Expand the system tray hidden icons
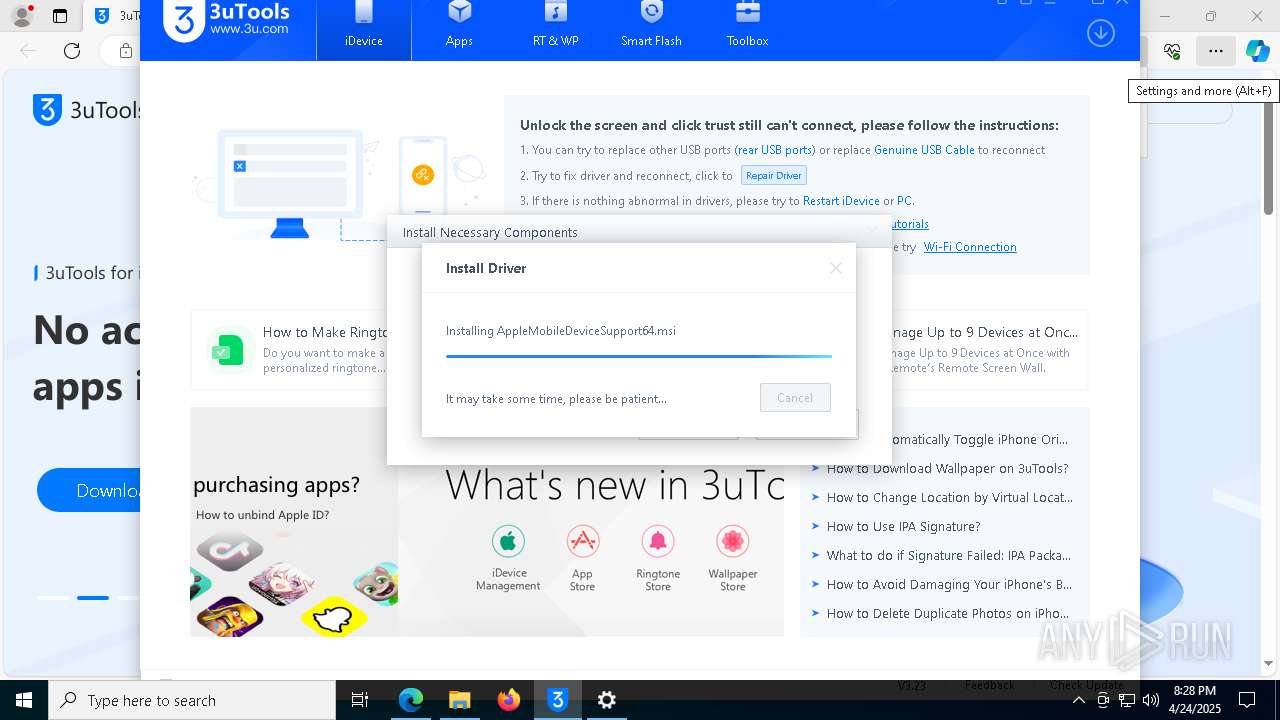 pyautogui.click(x=1078, y=700)
